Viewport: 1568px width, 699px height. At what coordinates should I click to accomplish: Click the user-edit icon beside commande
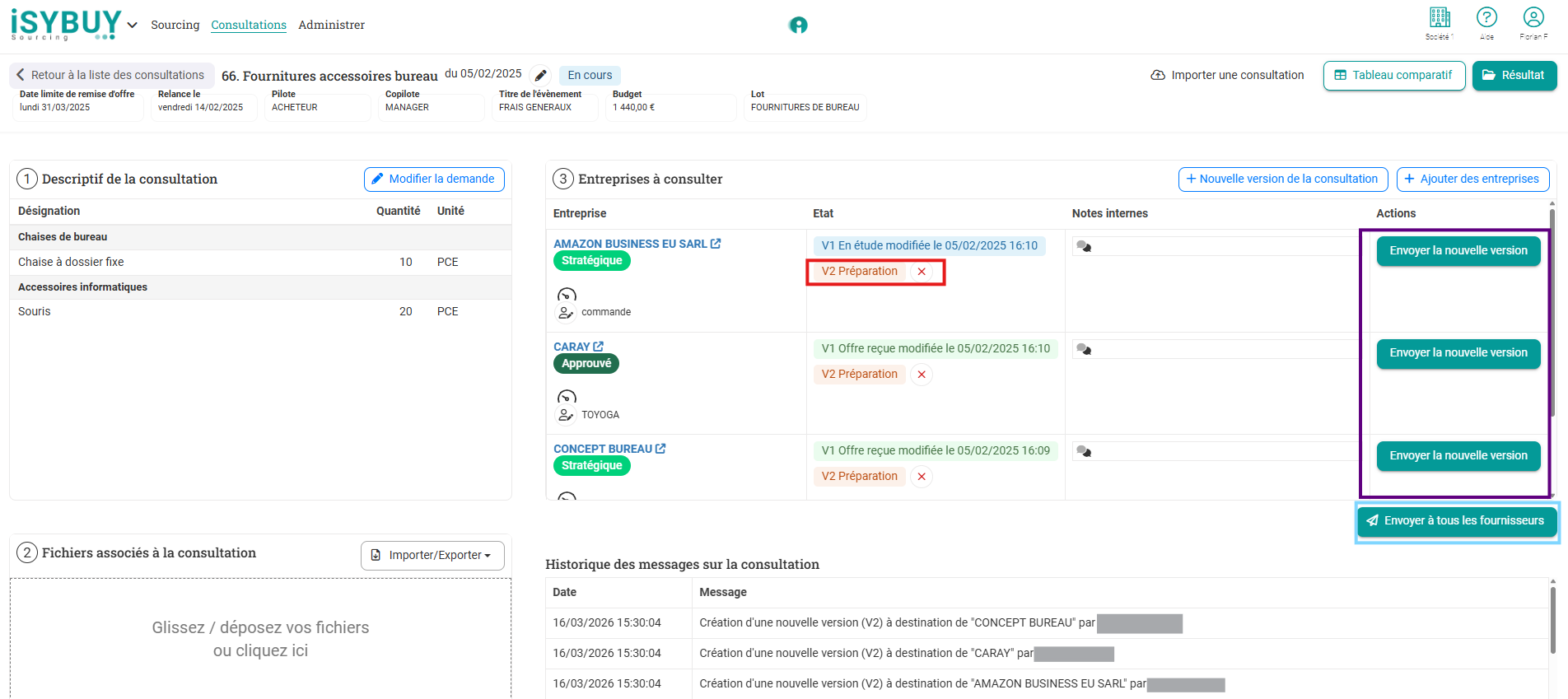566,313
